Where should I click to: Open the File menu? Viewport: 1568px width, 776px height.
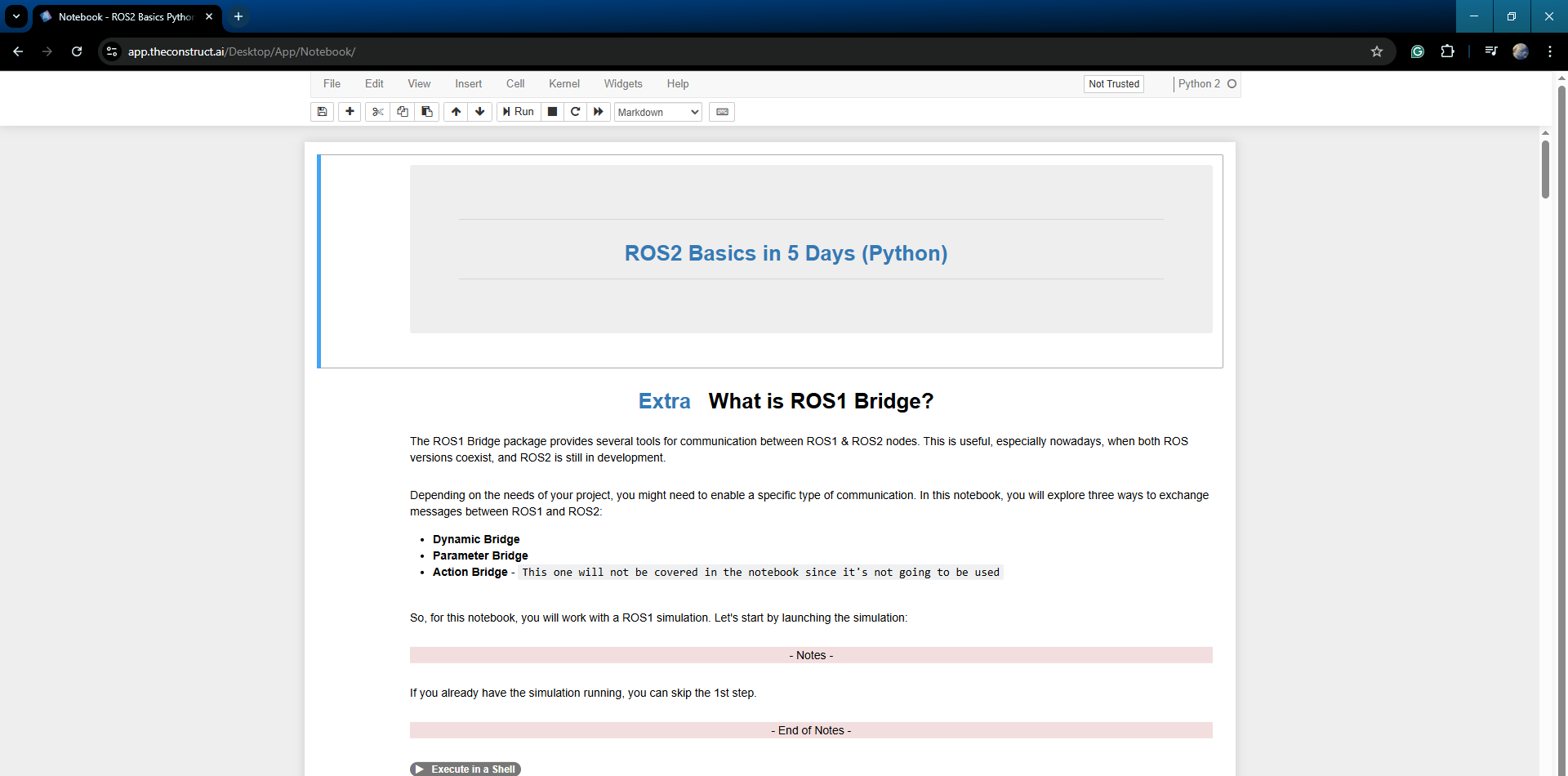tap(332, 83)
